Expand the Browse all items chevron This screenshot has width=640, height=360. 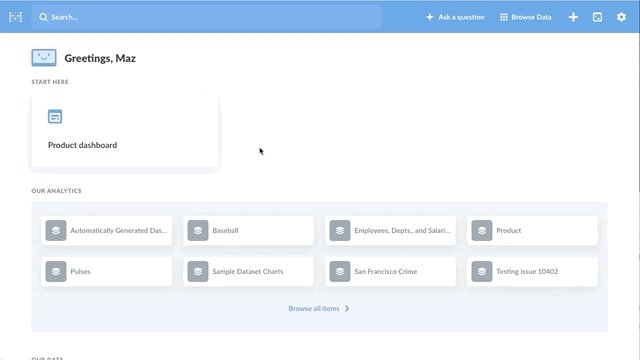347,309
